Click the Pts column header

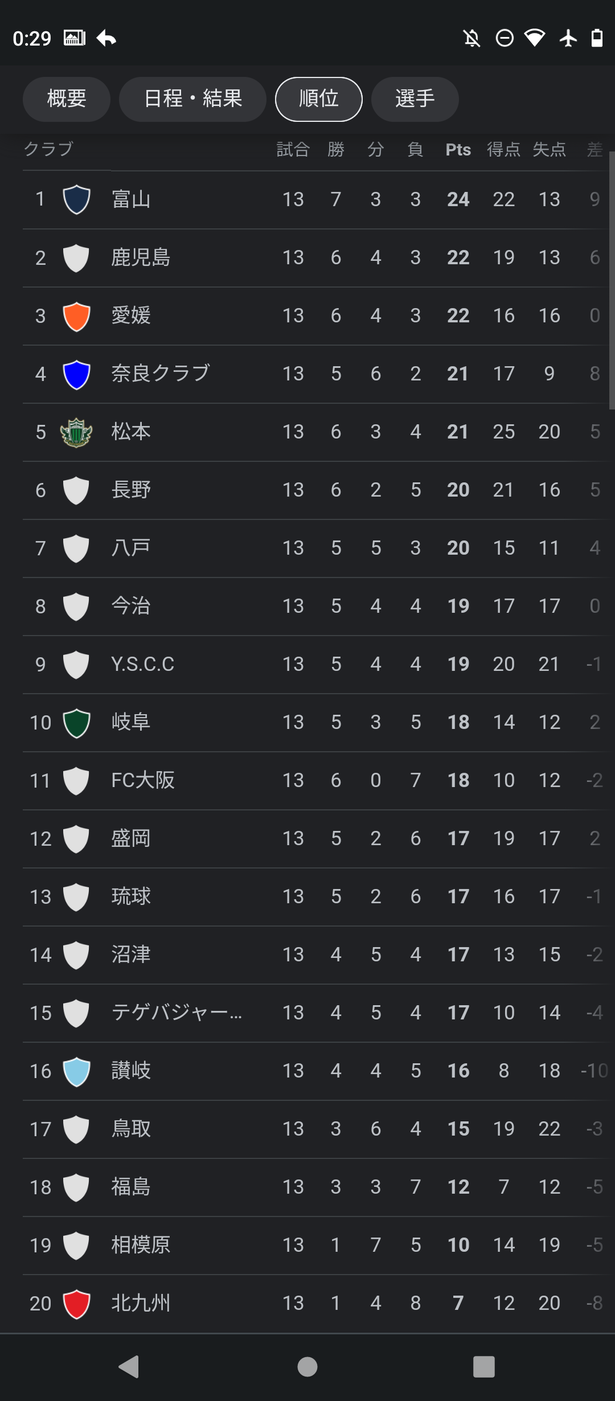(458, 150)
